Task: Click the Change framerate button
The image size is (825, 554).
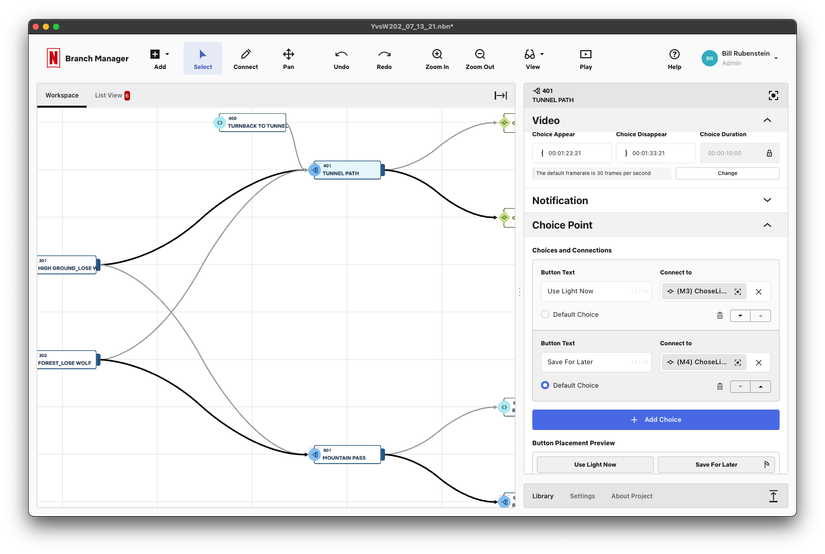Action: click(727, 173)
